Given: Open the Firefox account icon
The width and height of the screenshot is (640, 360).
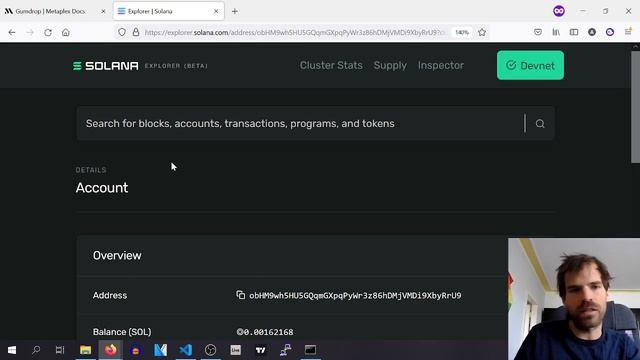Looking at the screenshot, I should pos(592,32).
